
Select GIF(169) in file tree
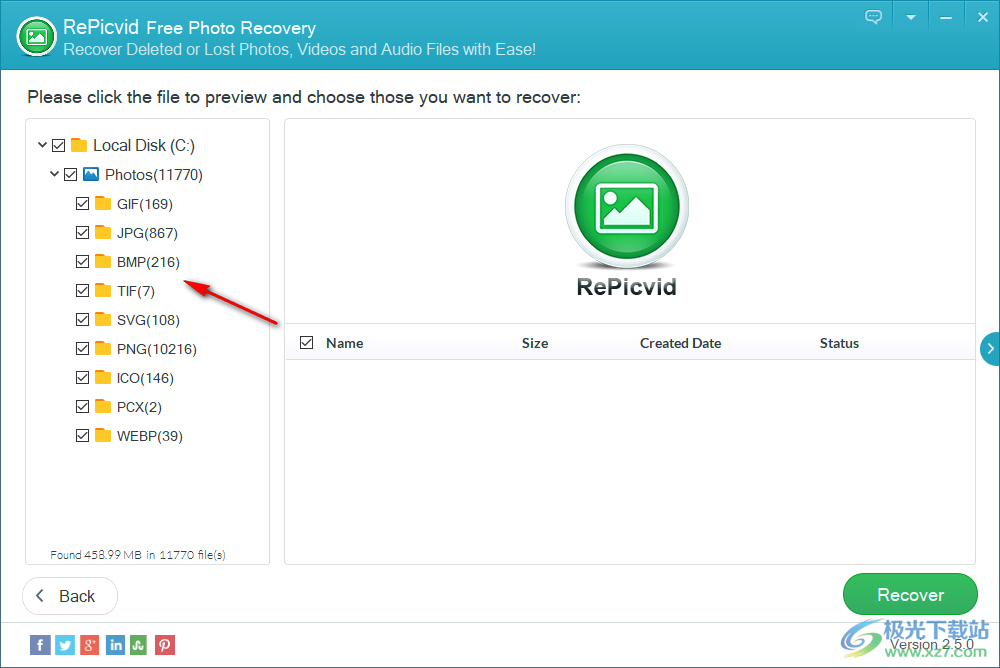(x=145, y=204)
